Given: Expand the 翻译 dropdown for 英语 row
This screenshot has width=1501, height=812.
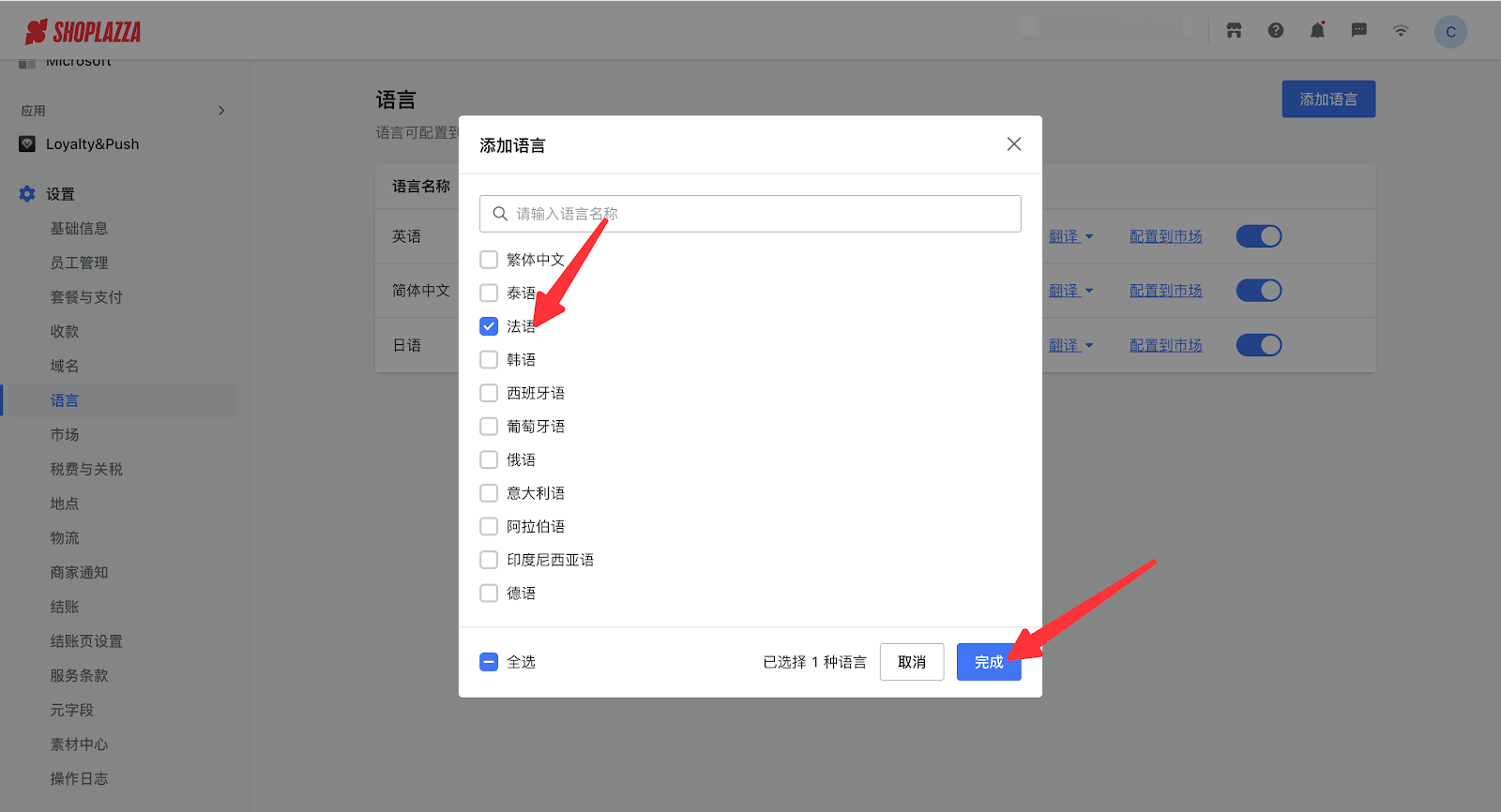Looking at the screenshot, I should [x=1070, y=236].
